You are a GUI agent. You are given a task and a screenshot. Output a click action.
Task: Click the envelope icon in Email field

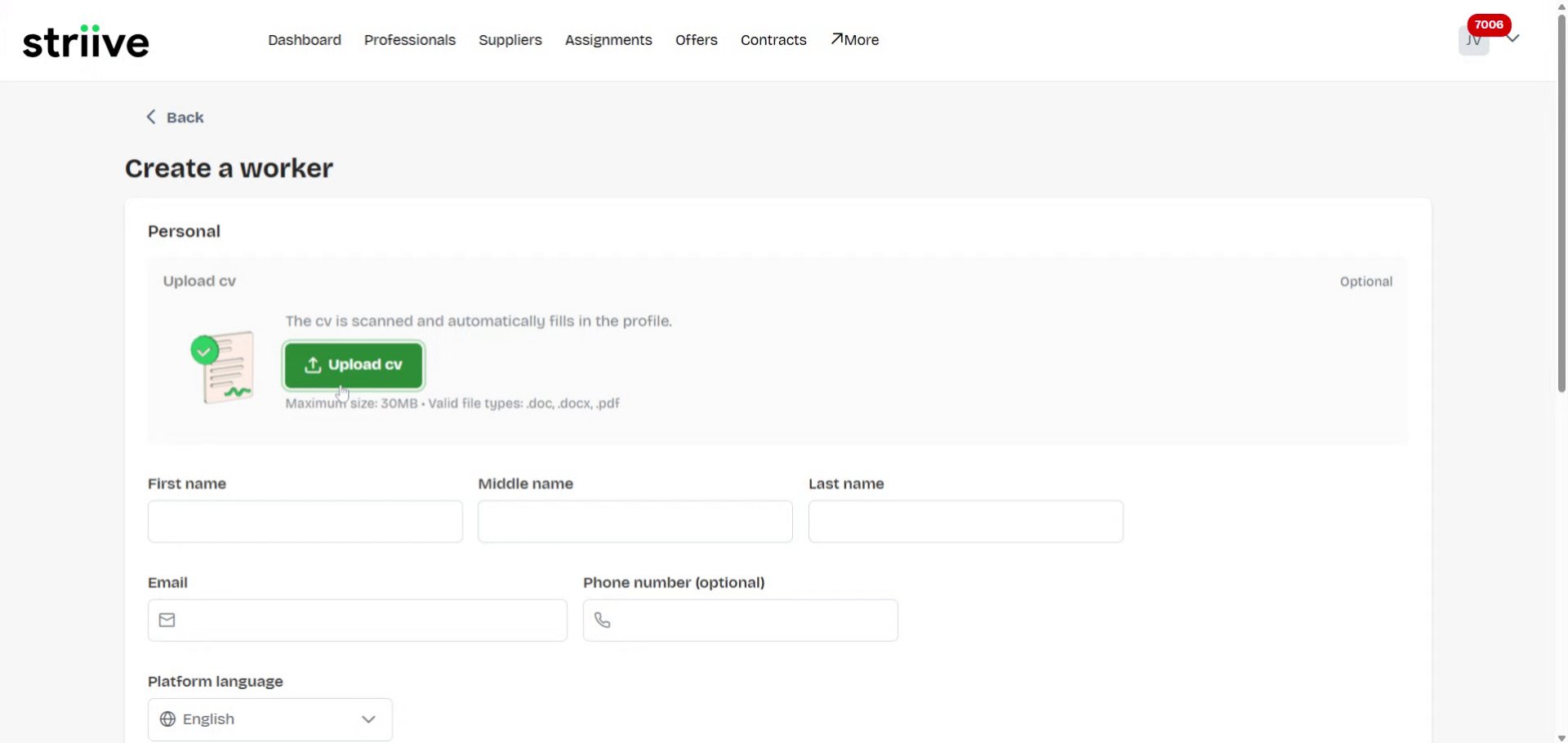point(167,621)
